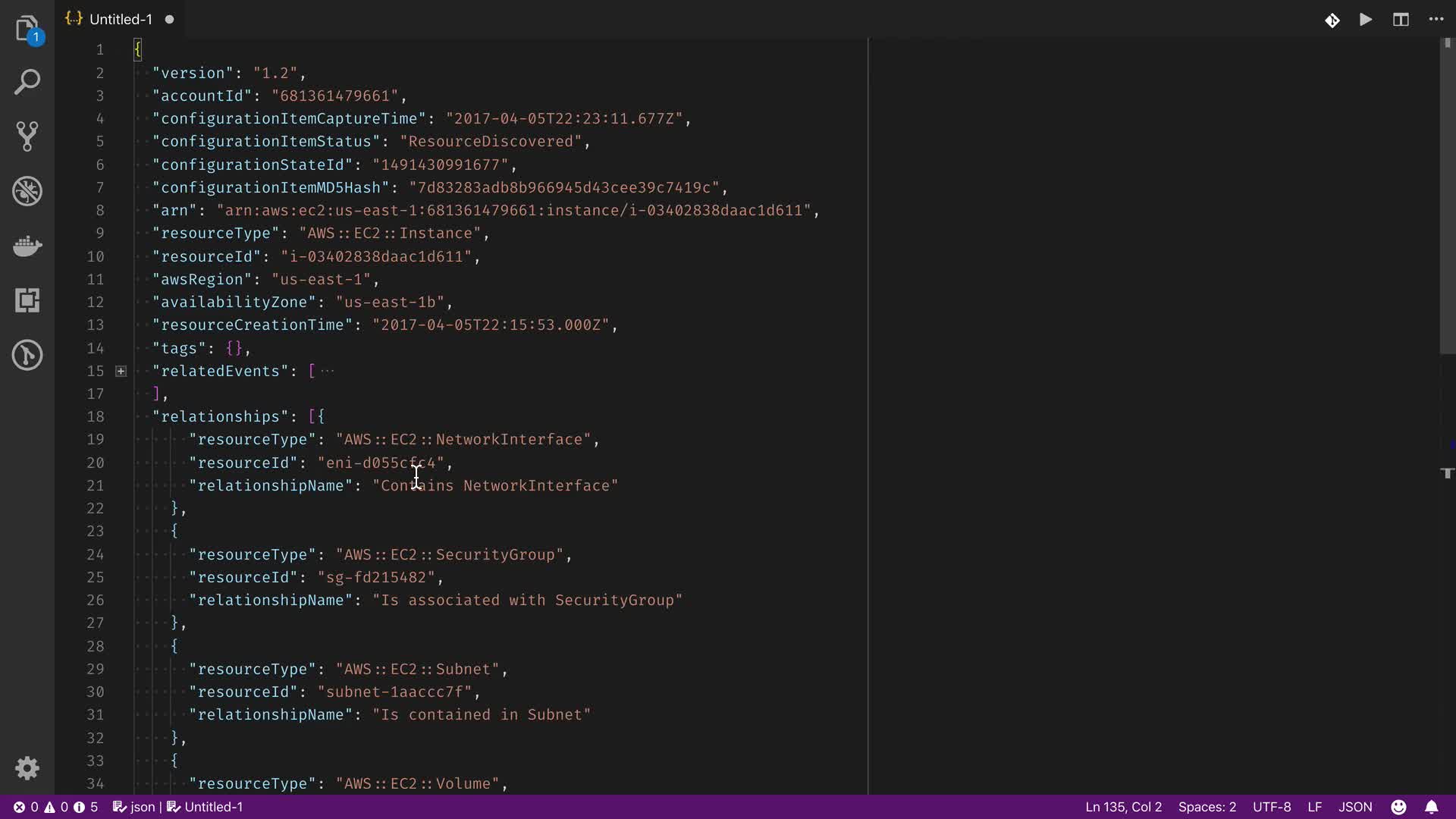Expand the folded relatedEvents array
Screen dimensions: 1456x819
point(121,371)
